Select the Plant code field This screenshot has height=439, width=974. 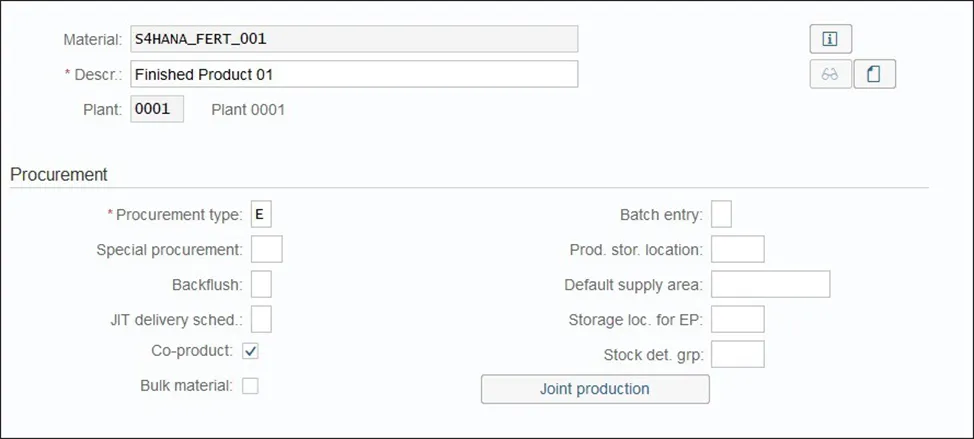point(157,109)
